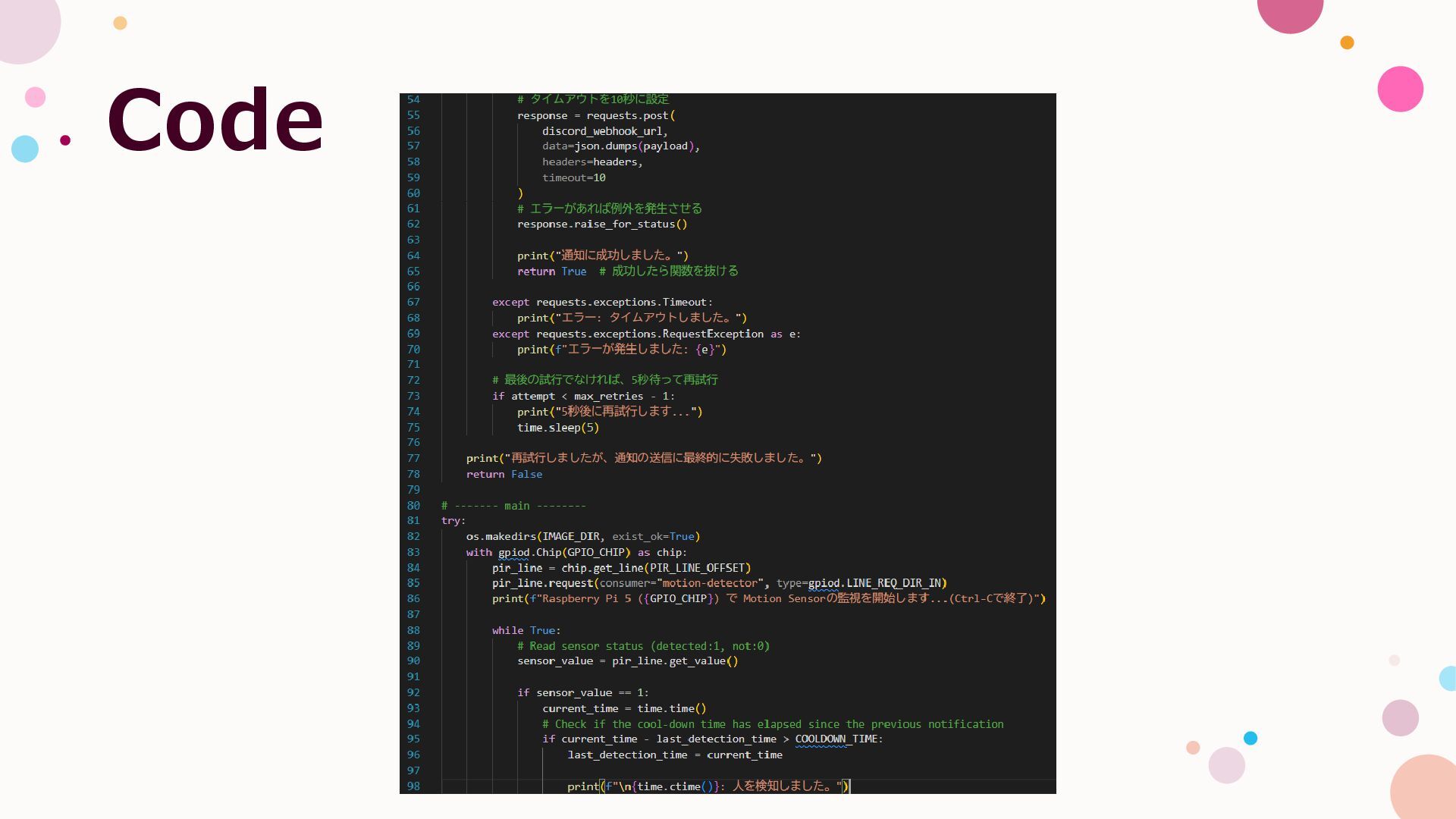The width and height of the screenshot is (1456, 819).
Task: Click the small cyan dot at bottom right
Action: [1250, 738]
